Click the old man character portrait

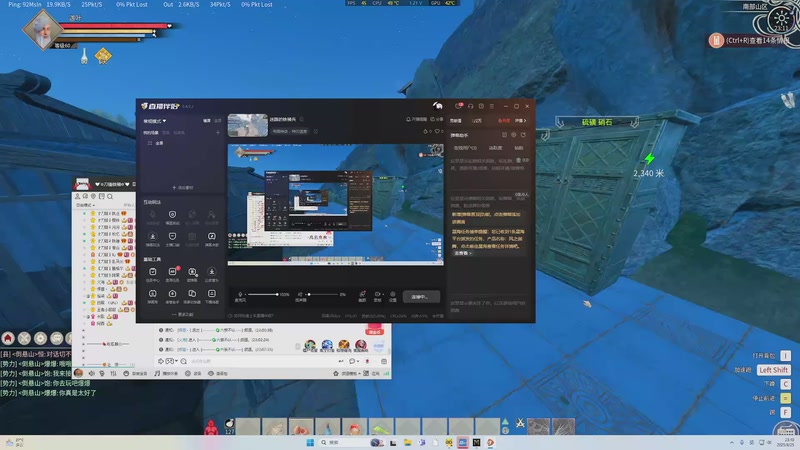(x=42, y=31)
